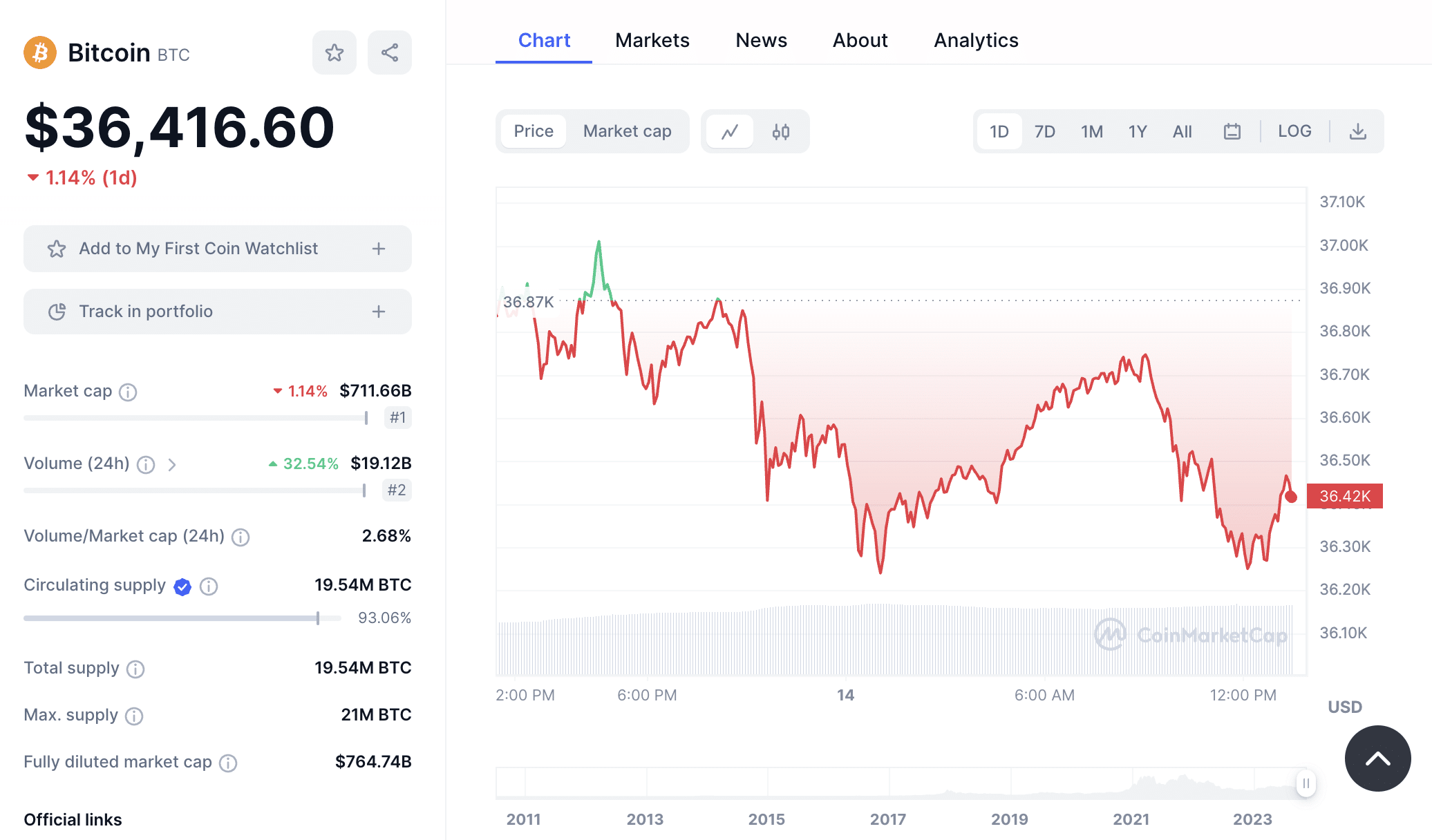
Task: Click the $711.66B market cap value
Action: (x=375, y=391)
